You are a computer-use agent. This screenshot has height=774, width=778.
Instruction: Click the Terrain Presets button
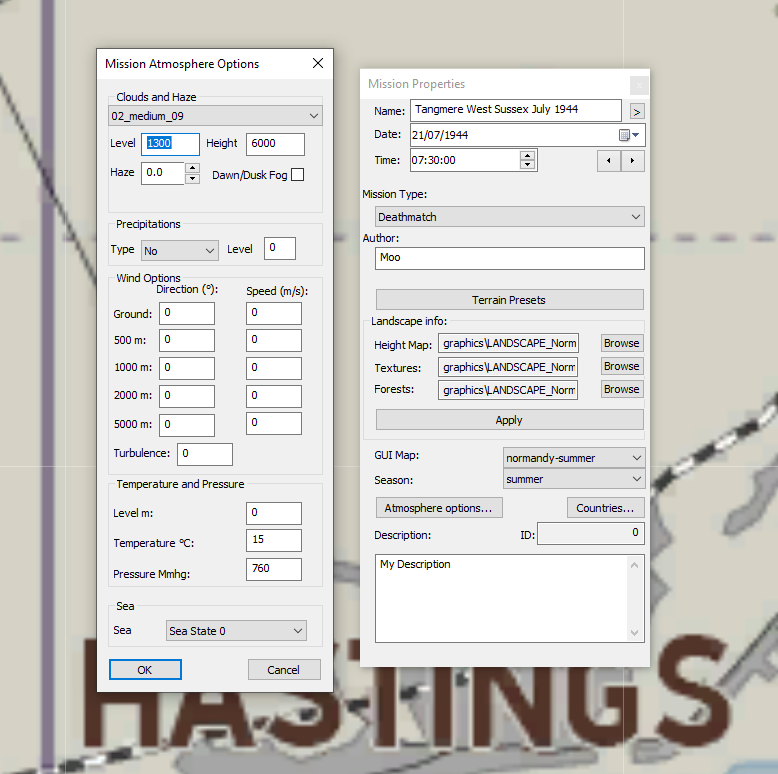[509, 300]
